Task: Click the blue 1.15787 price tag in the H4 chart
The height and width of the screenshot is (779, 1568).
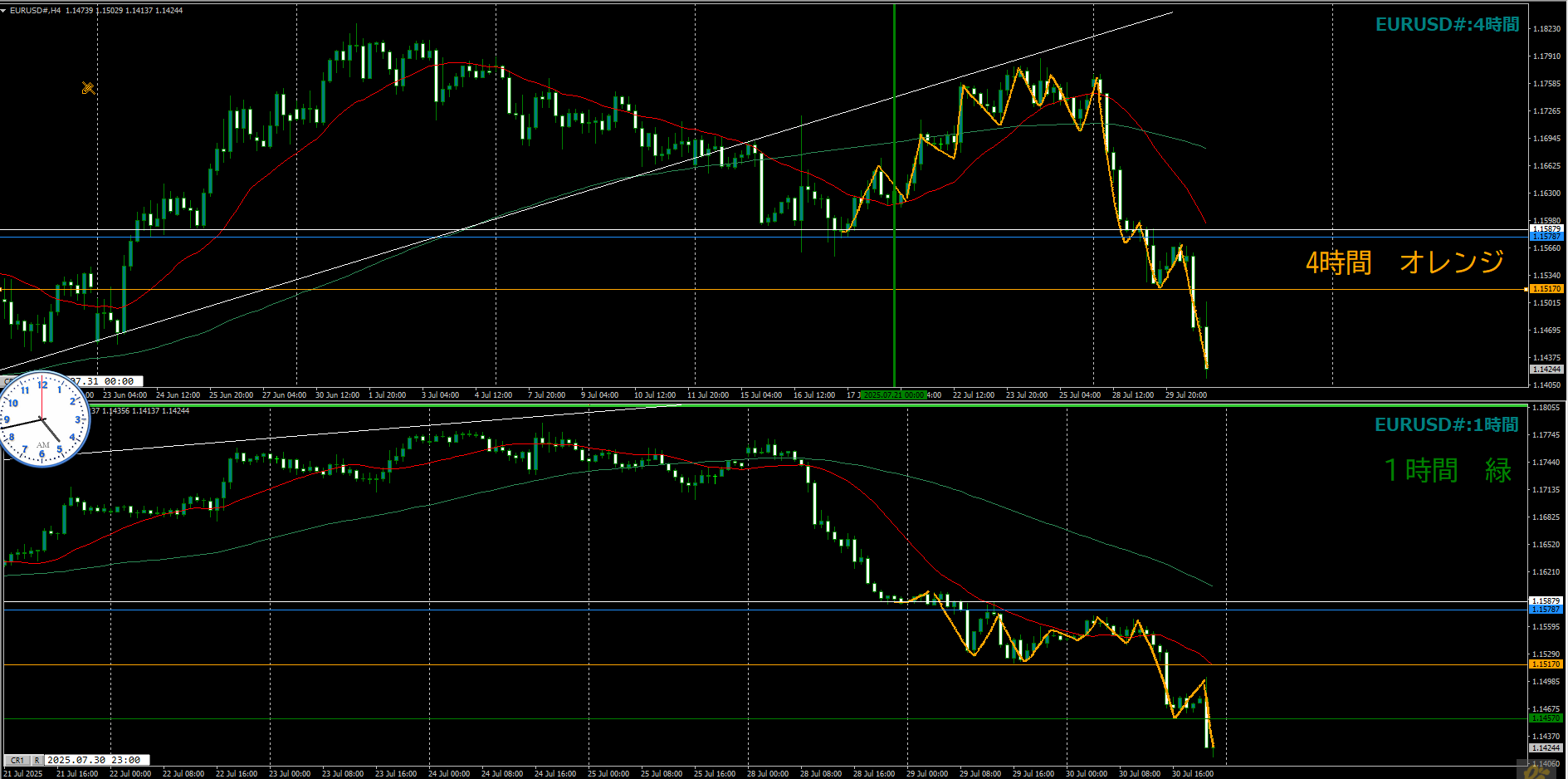Action: click(x=1546, y=237)
